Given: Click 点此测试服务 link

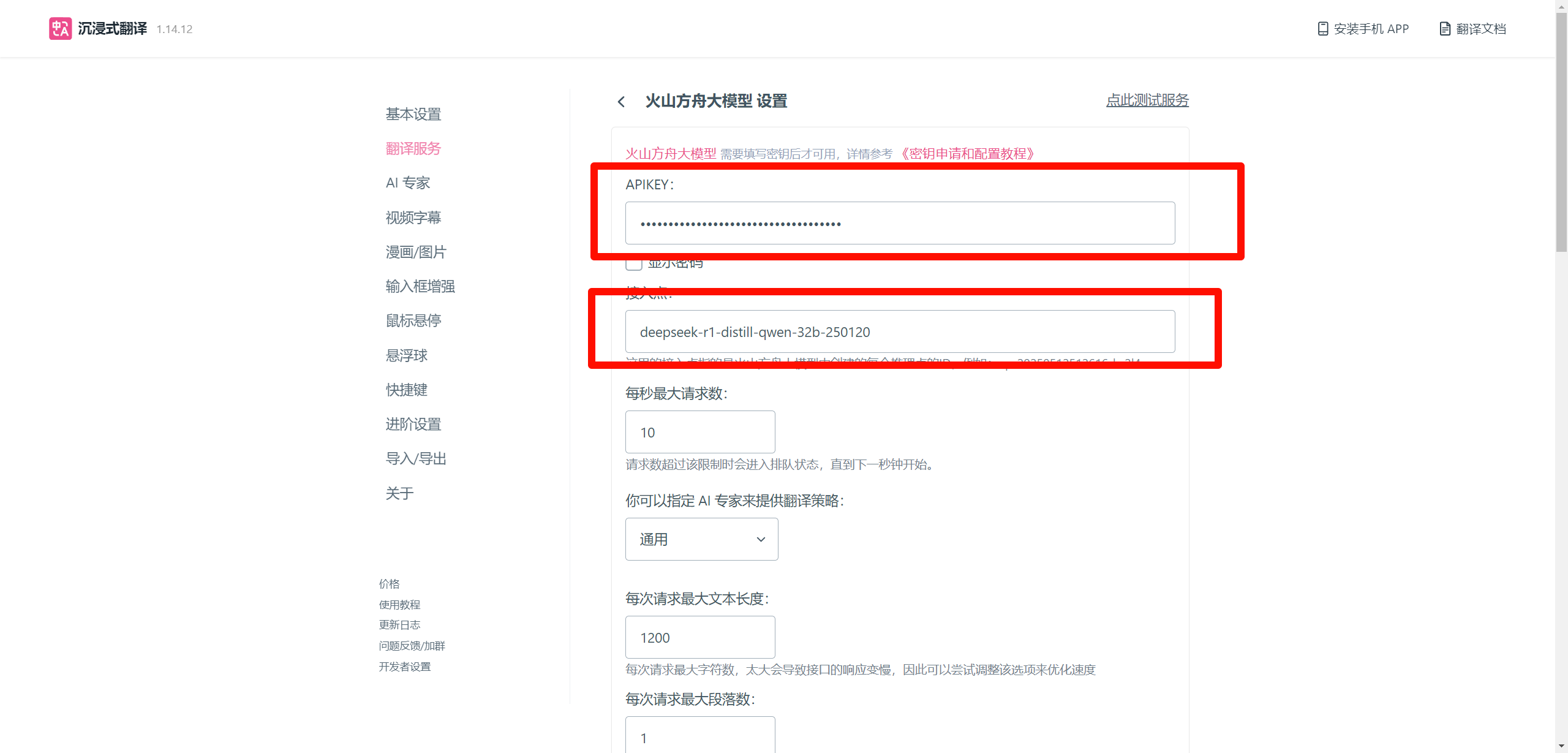Looking at the screenshot, I should pos(1147,100).
